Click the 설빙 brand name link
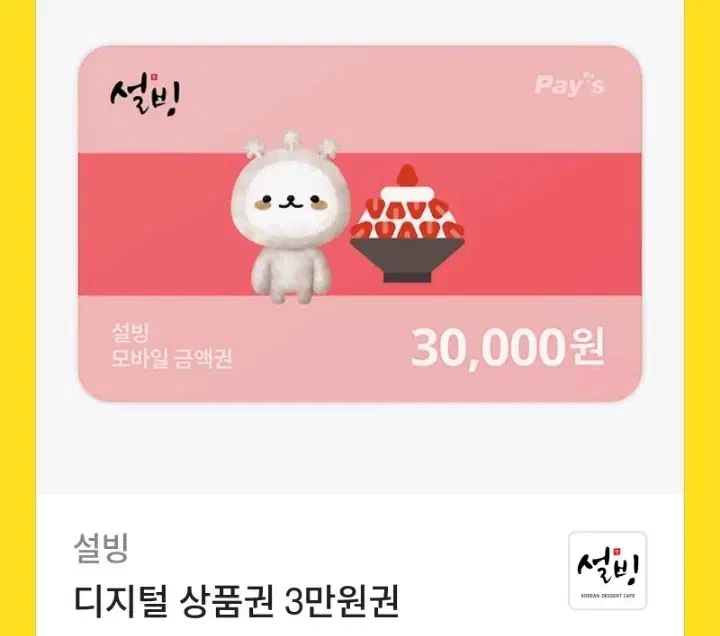Viewport: 720px width, 636px height. click(x=101, y=547)
